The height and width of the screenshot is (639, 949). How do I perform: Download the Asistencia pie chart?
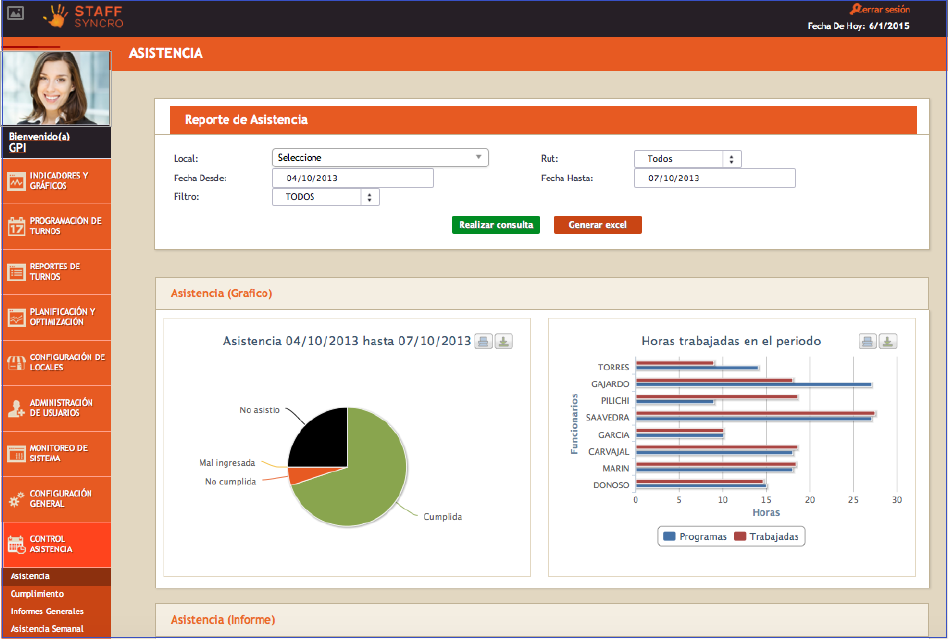coord(503,341)
